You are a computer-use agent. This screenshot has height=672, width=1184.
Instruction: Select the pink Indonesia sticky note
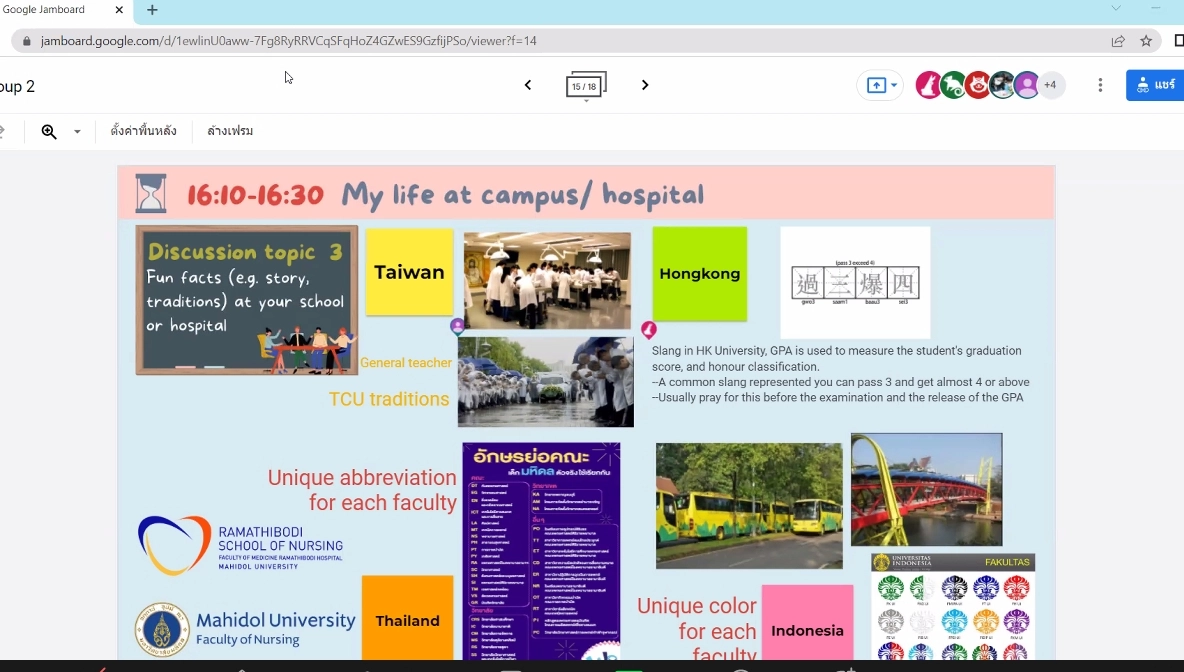807,623
